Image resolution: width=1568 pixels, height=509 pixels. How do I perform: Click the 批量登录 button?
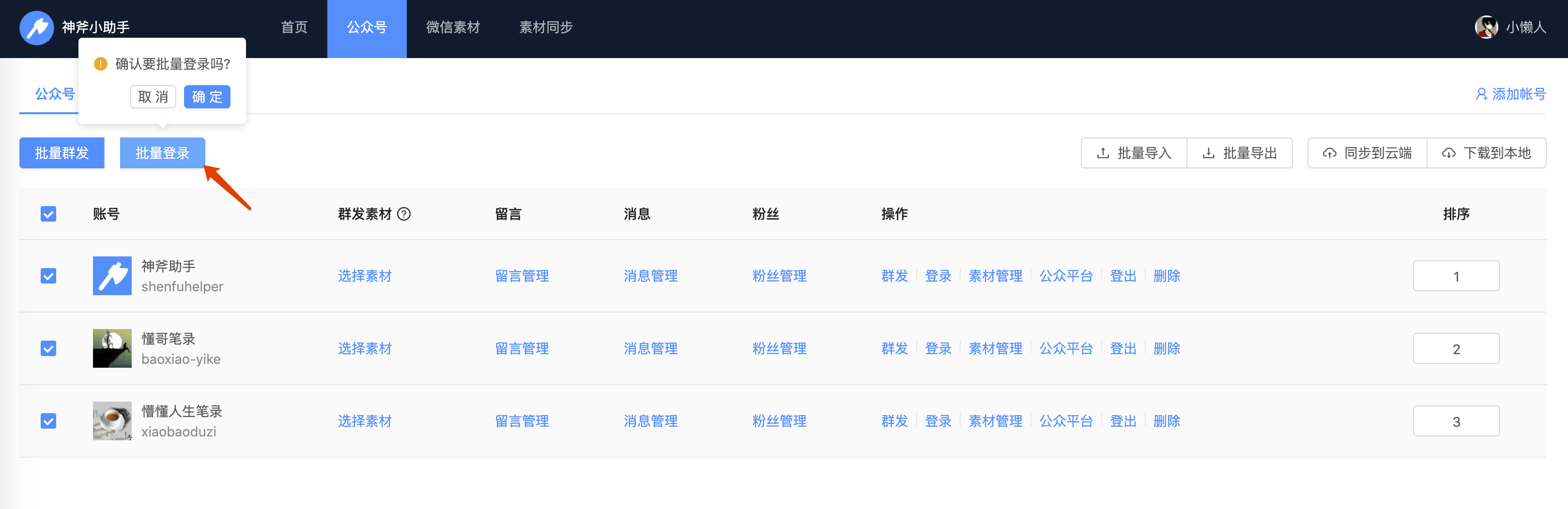162,153
